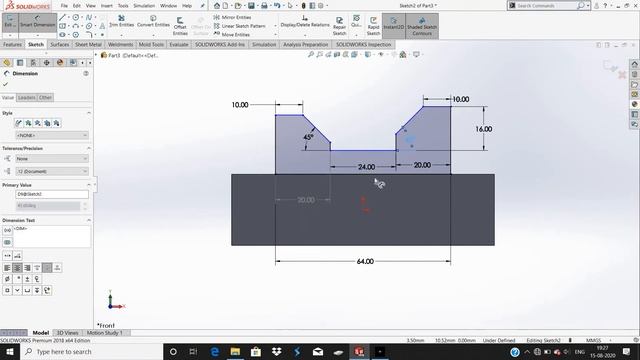The width and height of the screenshot is (640, 360).
Task: Open the Insert menu
Action: pyautogui.click(x=107, y=6)
